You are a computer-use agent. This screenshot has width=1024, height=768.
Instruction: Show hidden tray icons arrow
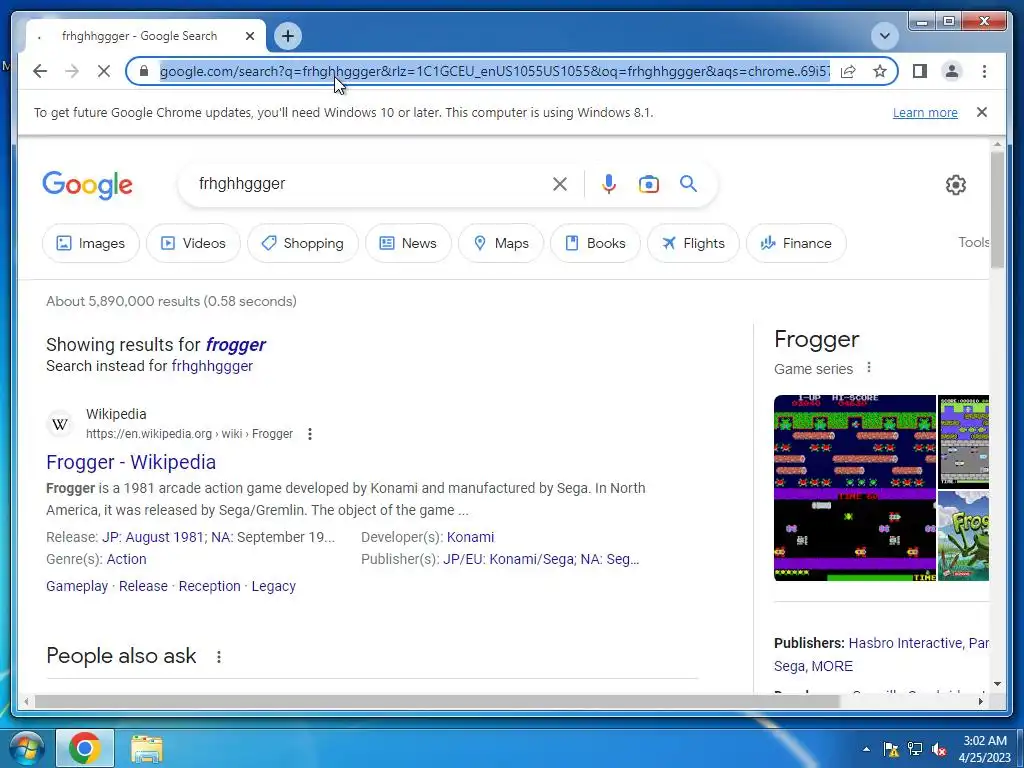tap(866, 749)
